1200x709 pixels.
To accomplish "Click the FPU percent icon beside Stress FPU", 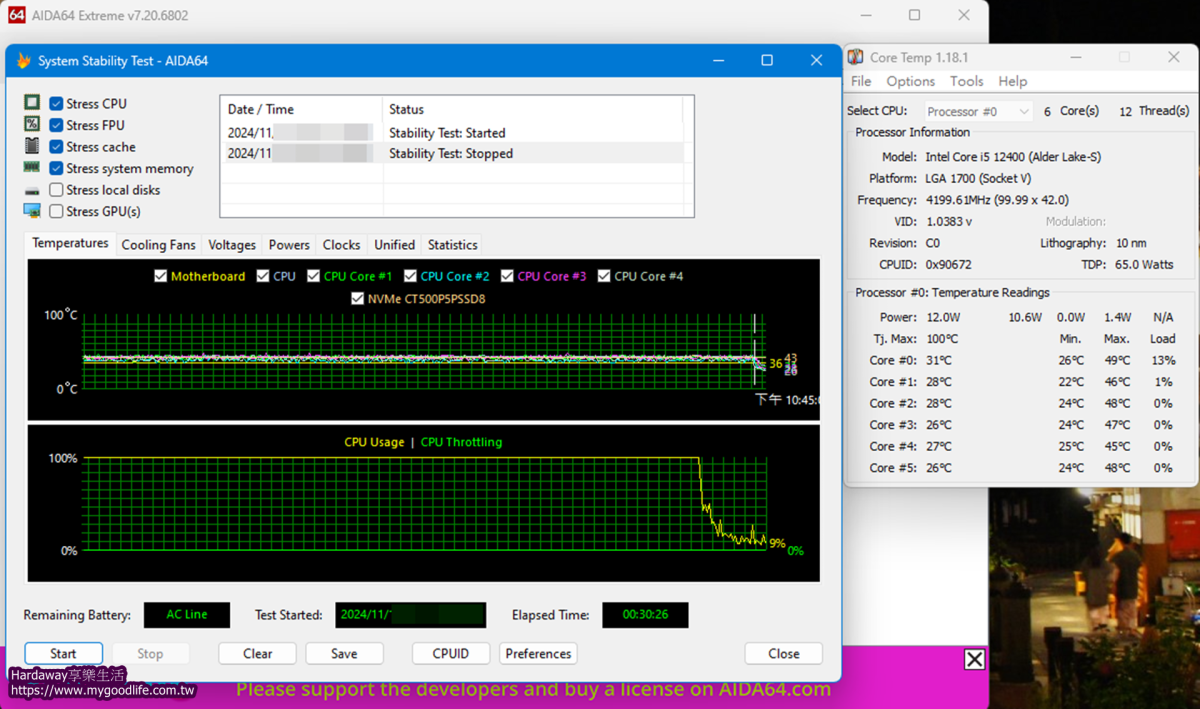I will [32, 124].
